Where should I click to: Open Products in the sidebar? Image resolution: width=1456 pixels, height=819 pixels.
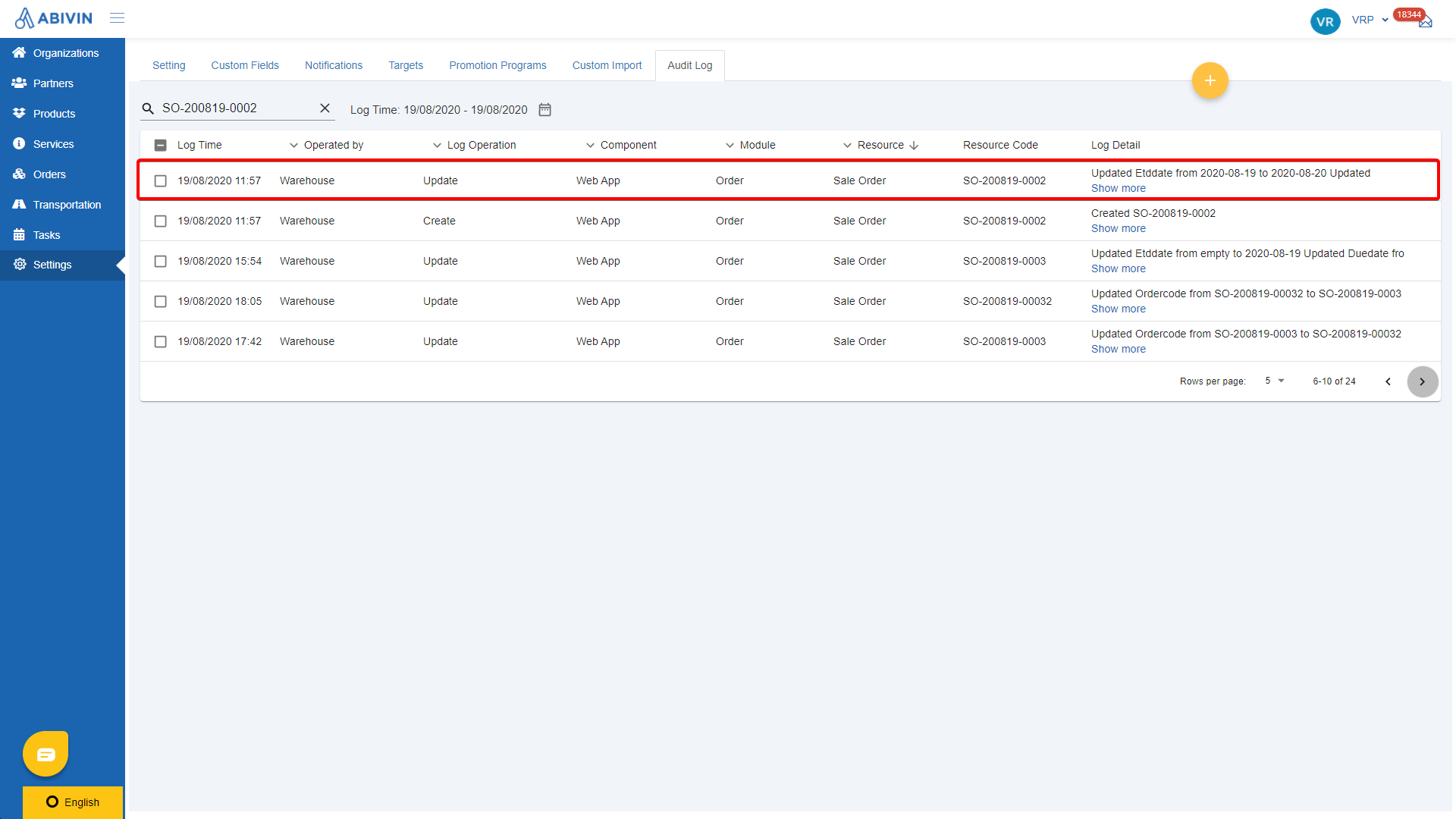click(x=62, y=114)
